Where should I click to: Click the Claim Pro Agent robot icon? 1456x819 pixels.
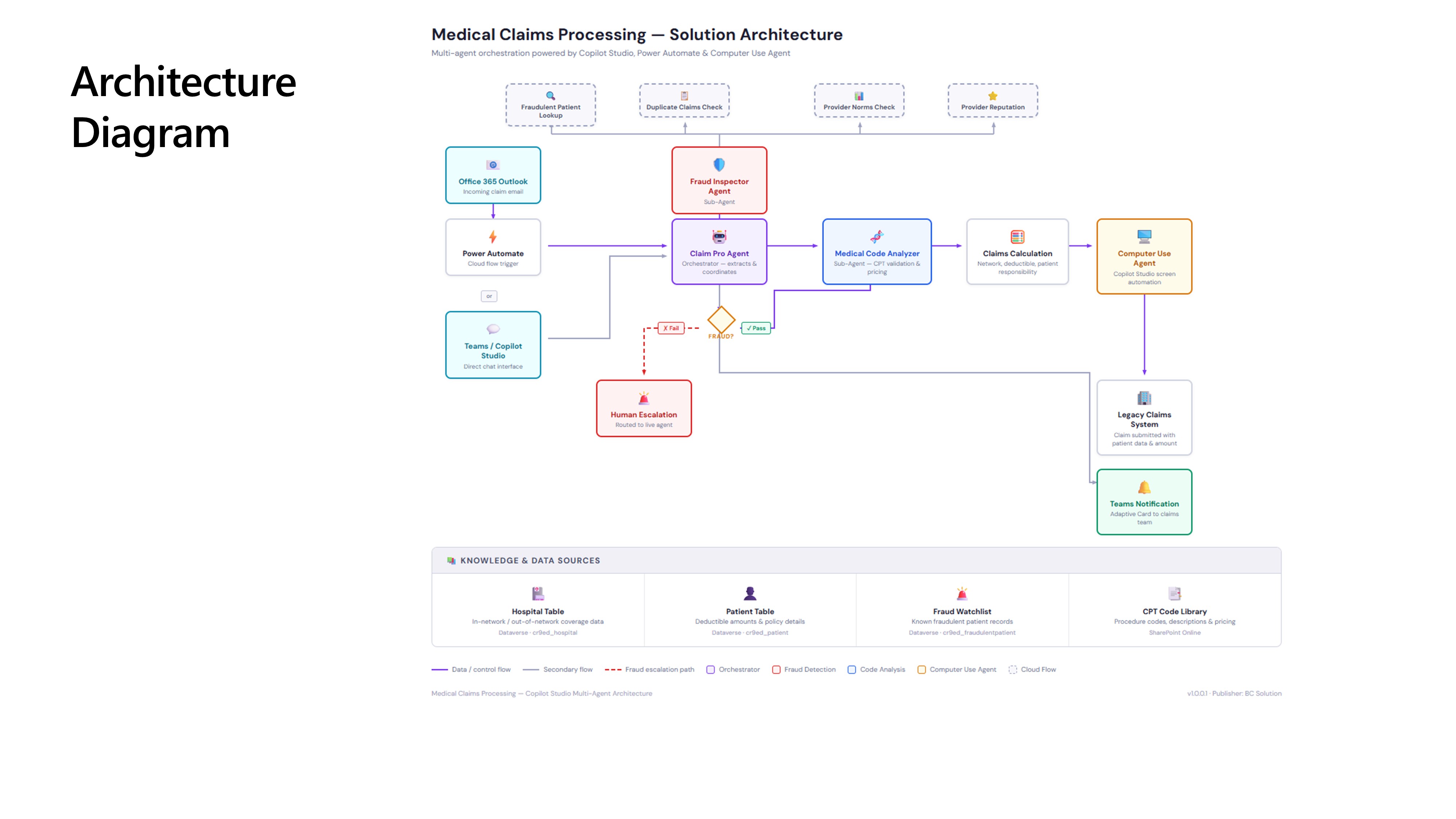click(x=719, y=237)
